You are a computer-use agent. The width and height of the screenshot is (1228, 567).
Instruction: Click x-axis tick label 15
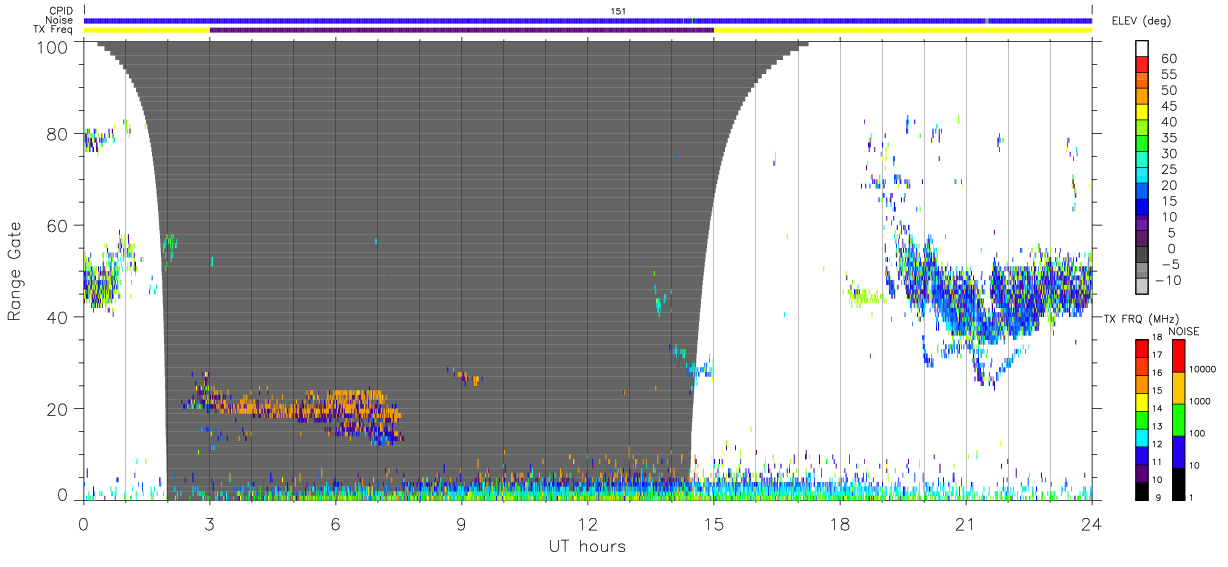click(714, 523)
